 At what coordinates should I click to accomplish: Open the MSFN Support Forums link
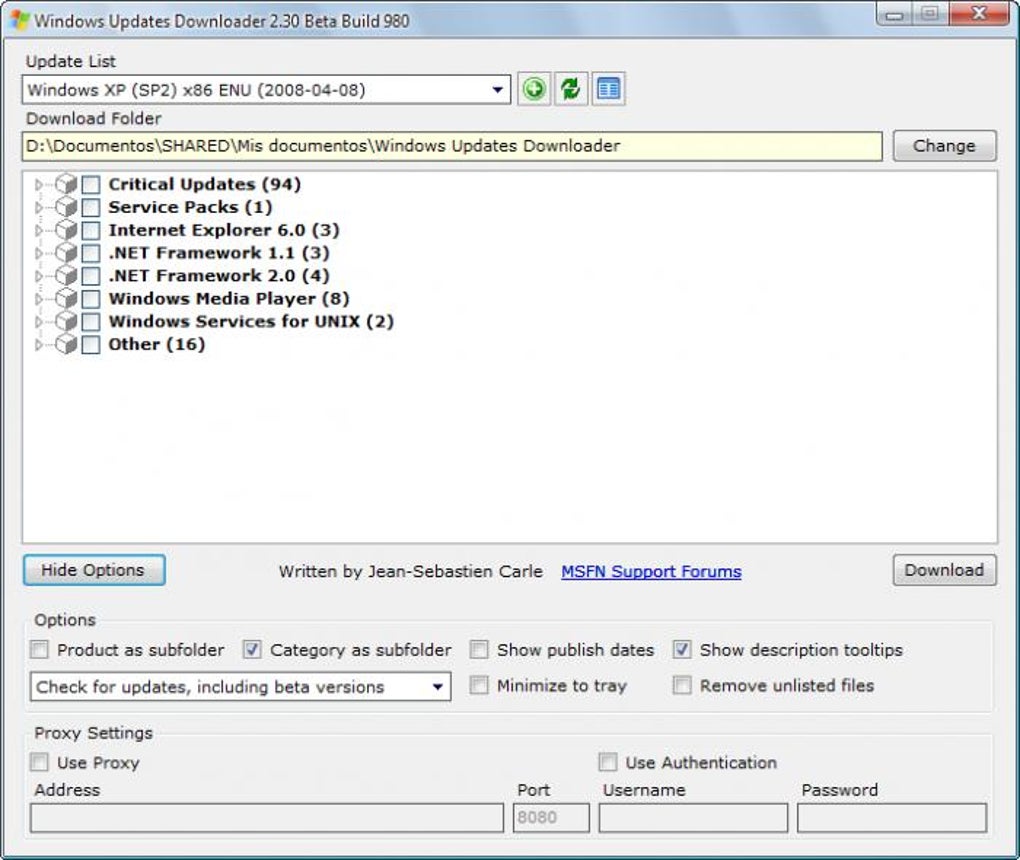[651, 571]
